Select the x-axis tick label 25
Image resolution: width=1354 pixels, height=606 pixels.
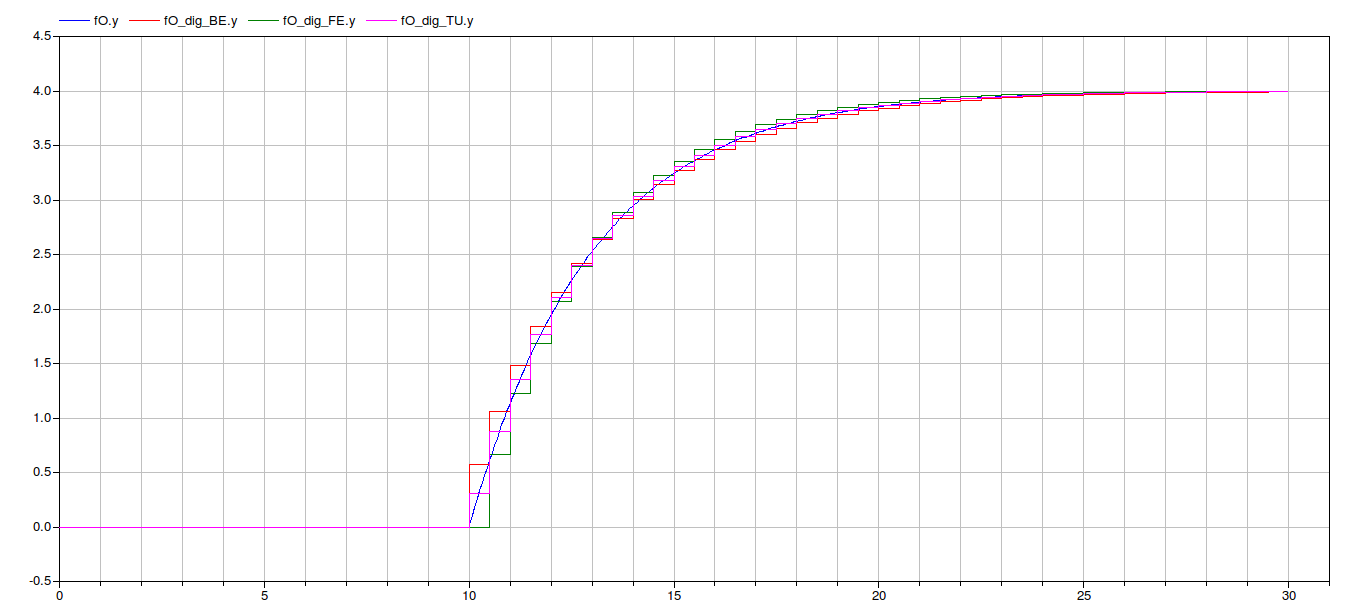tap(1083, 596)
